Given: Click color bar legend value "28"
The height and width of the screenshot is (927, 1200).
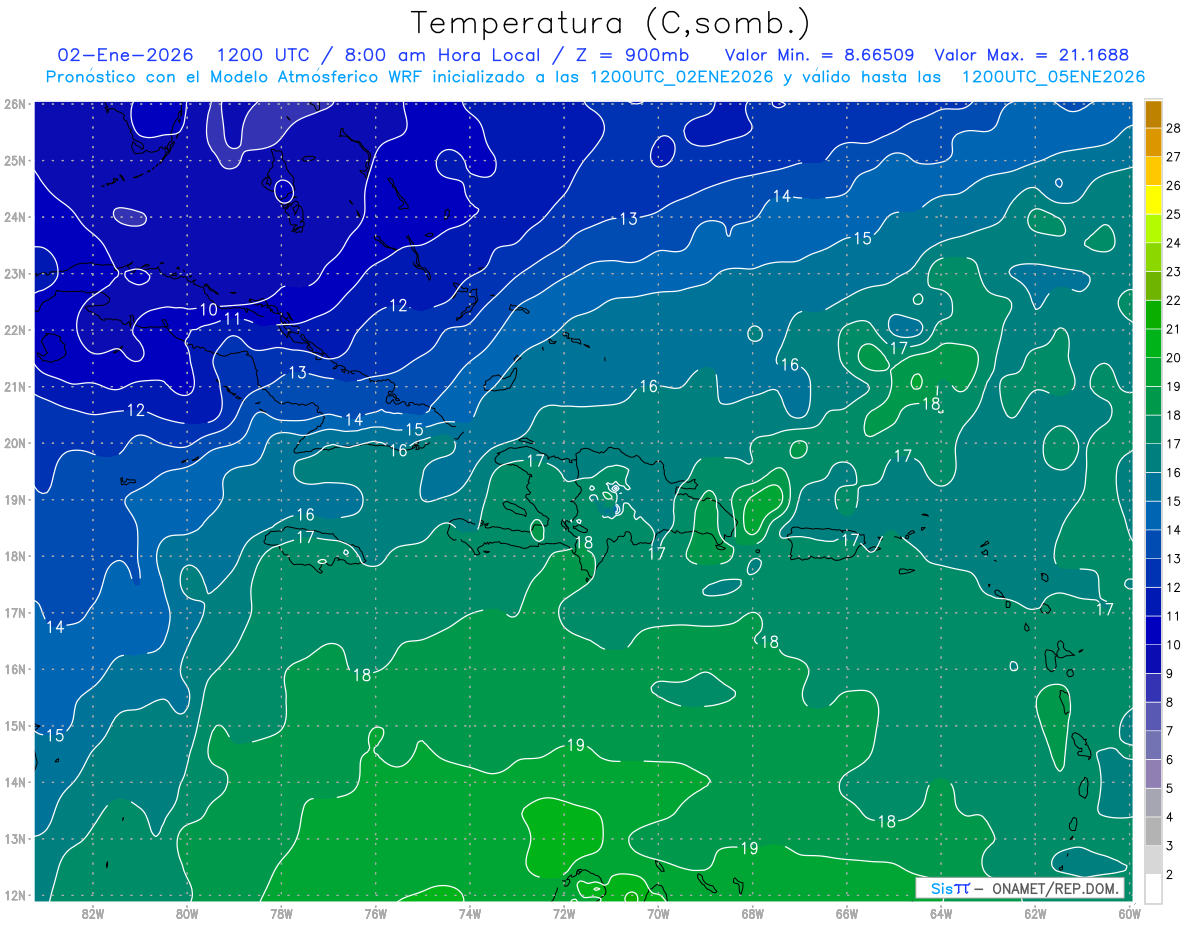Looking at the screenshot, I should (1174, 127).
